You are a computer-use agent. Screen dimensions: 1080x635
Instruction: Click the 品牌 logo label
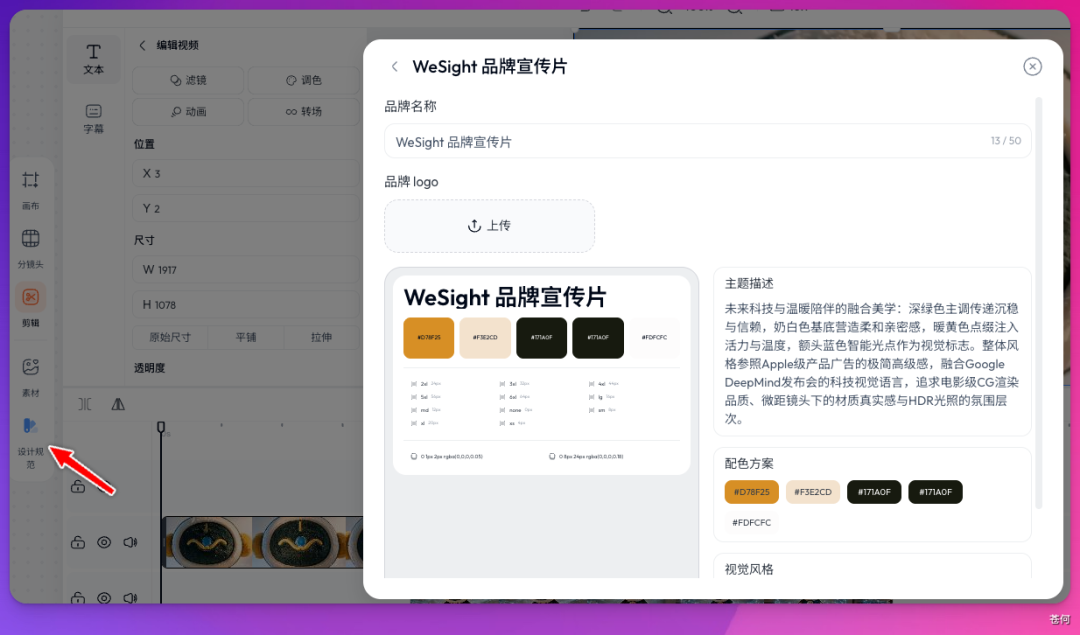click(x=411, y=182)
